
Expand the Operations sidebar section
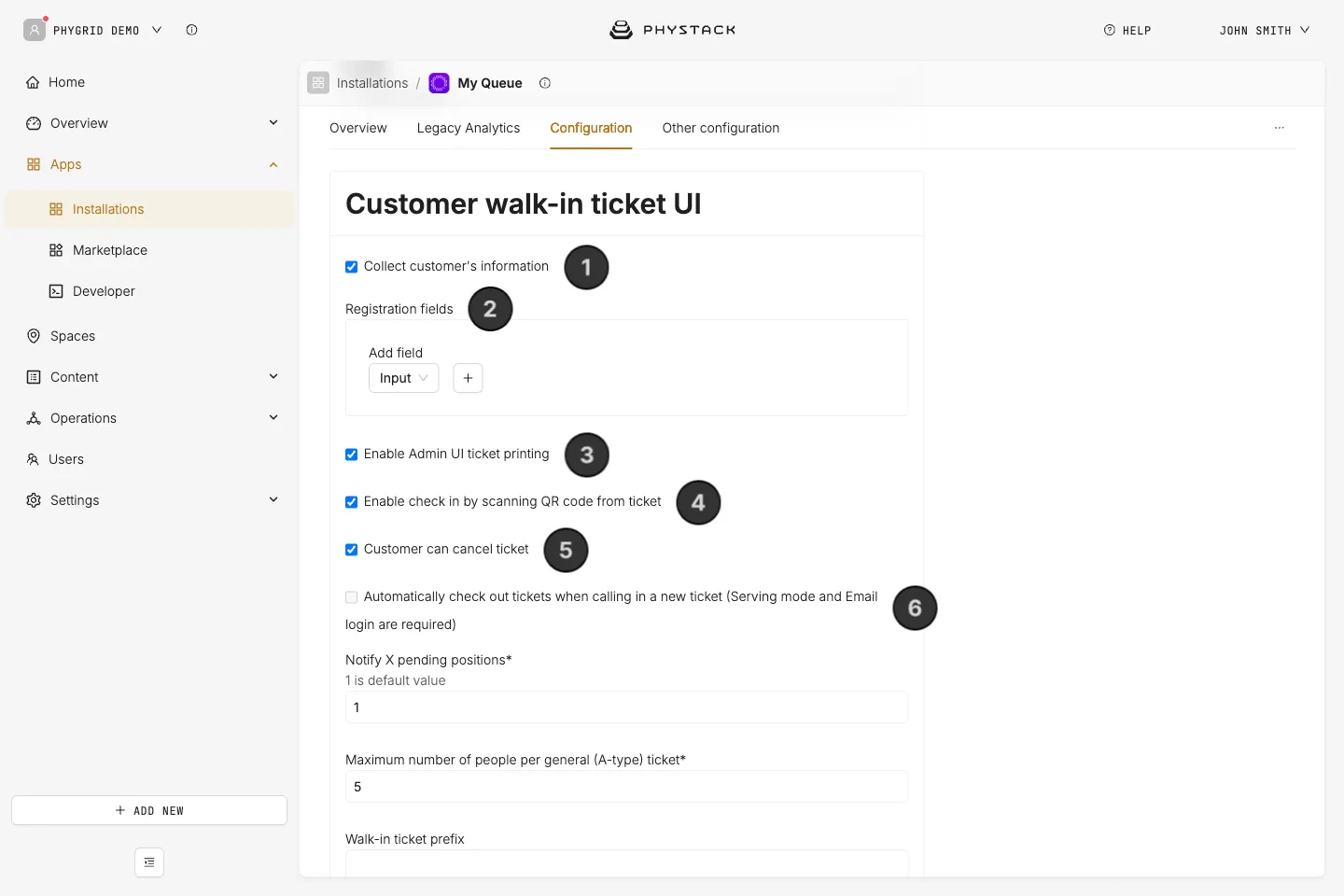pyautogui.click(x=273, y=417)
